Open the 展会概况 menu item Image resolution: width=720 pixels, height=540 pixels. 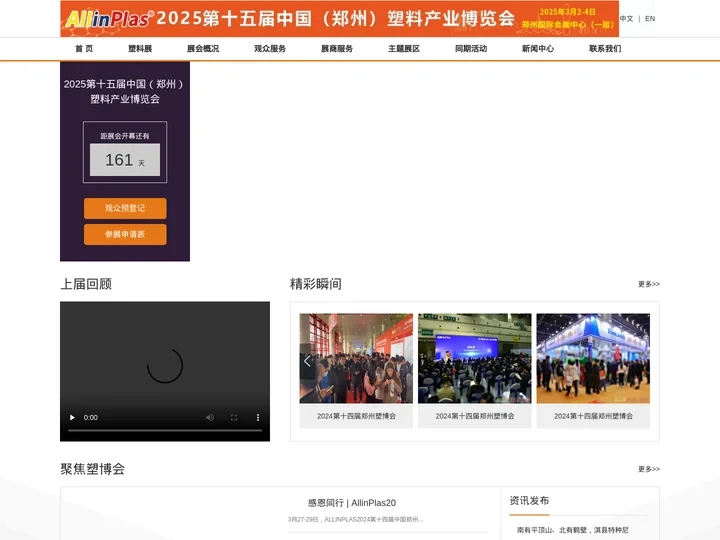[203, 49]
